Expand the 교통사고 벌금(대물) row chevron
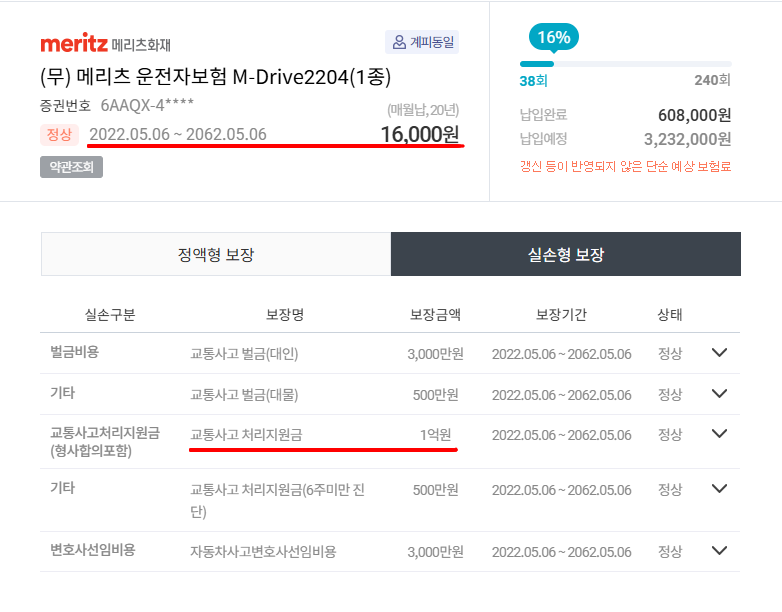This screenshot has width=782, height=612. point(719,394)
